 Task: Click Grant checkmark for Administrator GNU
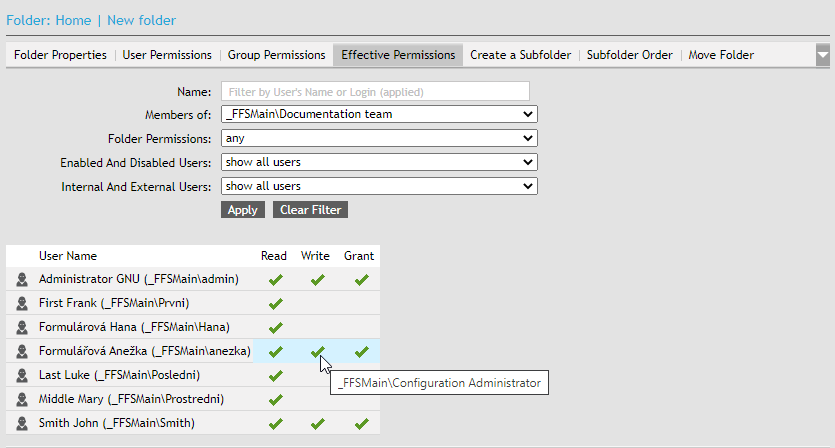click(361, 280)
